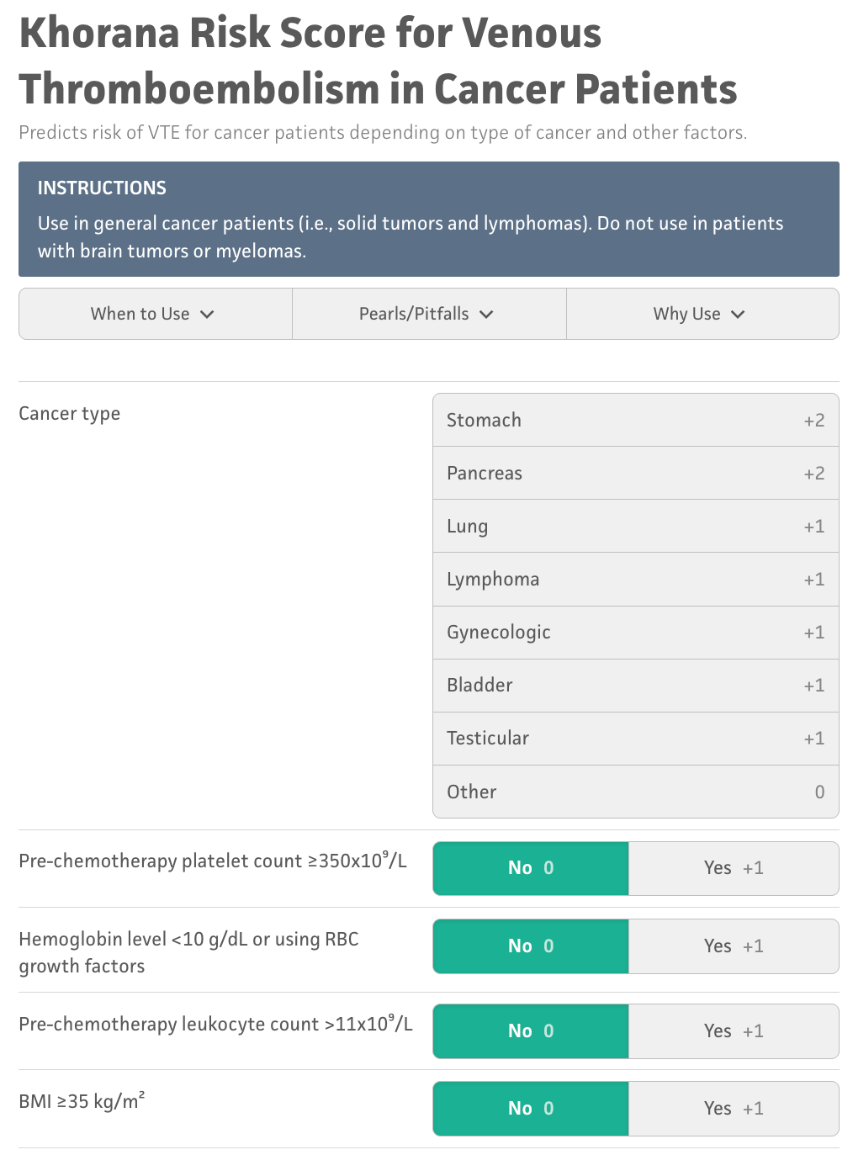Select Testicular cancer type option
Viewport: 861px width, 1160px height.
pos(635,738)
